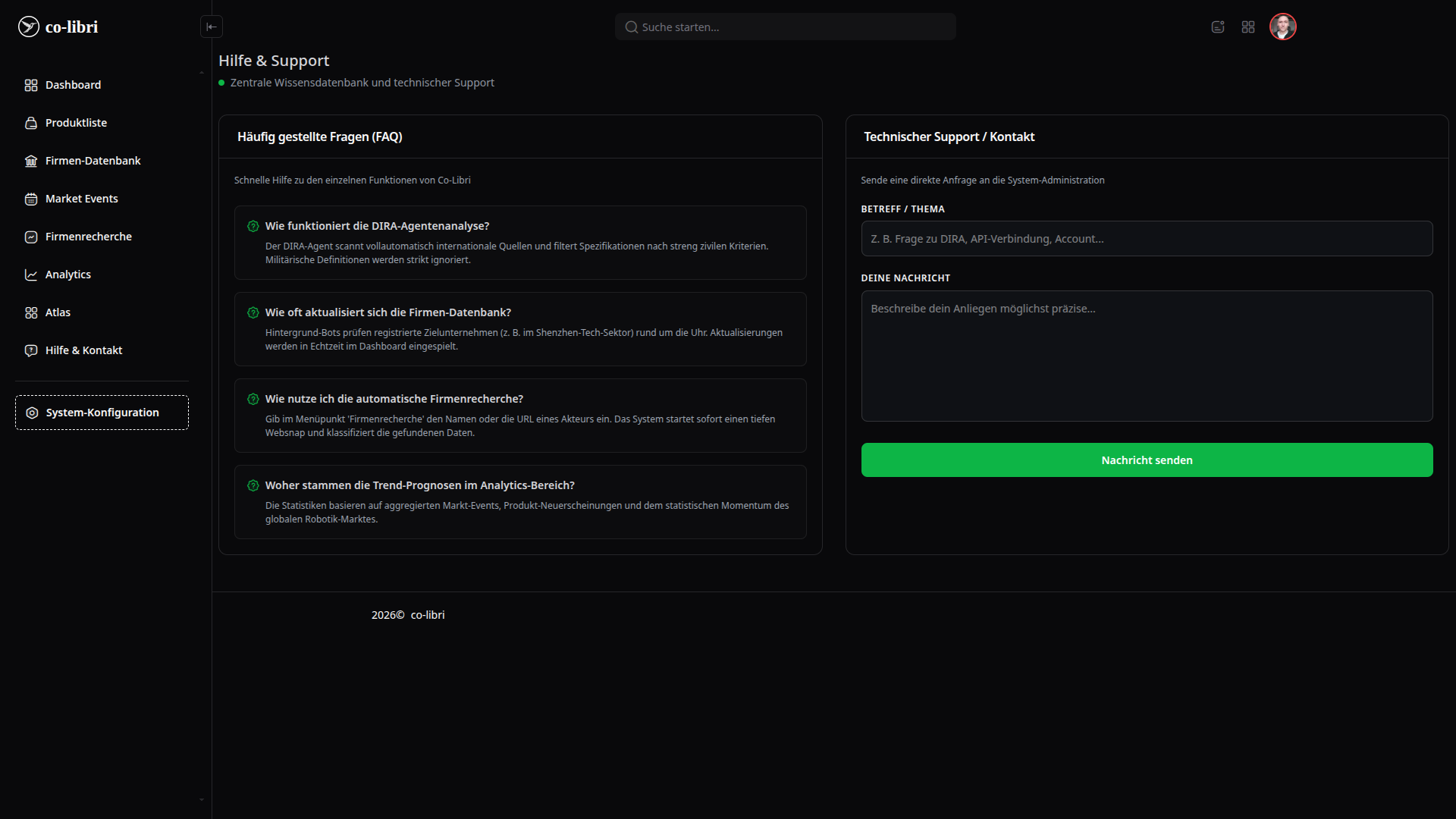Expand the DIRA-Agentenanalyse FAQ question
The image size is (1456, 819).
[x=377, y=226]
